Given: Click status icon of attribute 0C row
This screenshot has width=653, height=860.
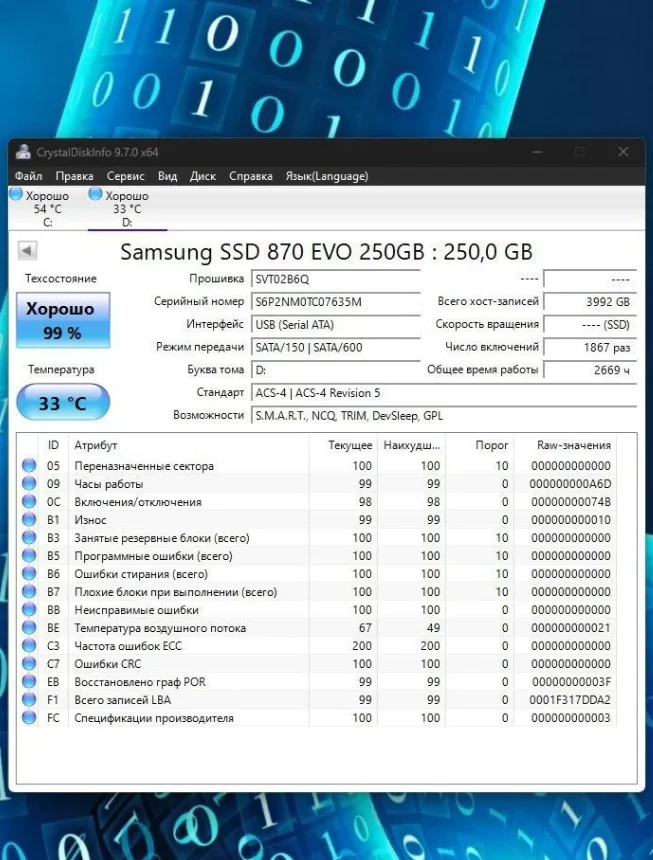Looking at the screenshot, I should pos(29,502).
